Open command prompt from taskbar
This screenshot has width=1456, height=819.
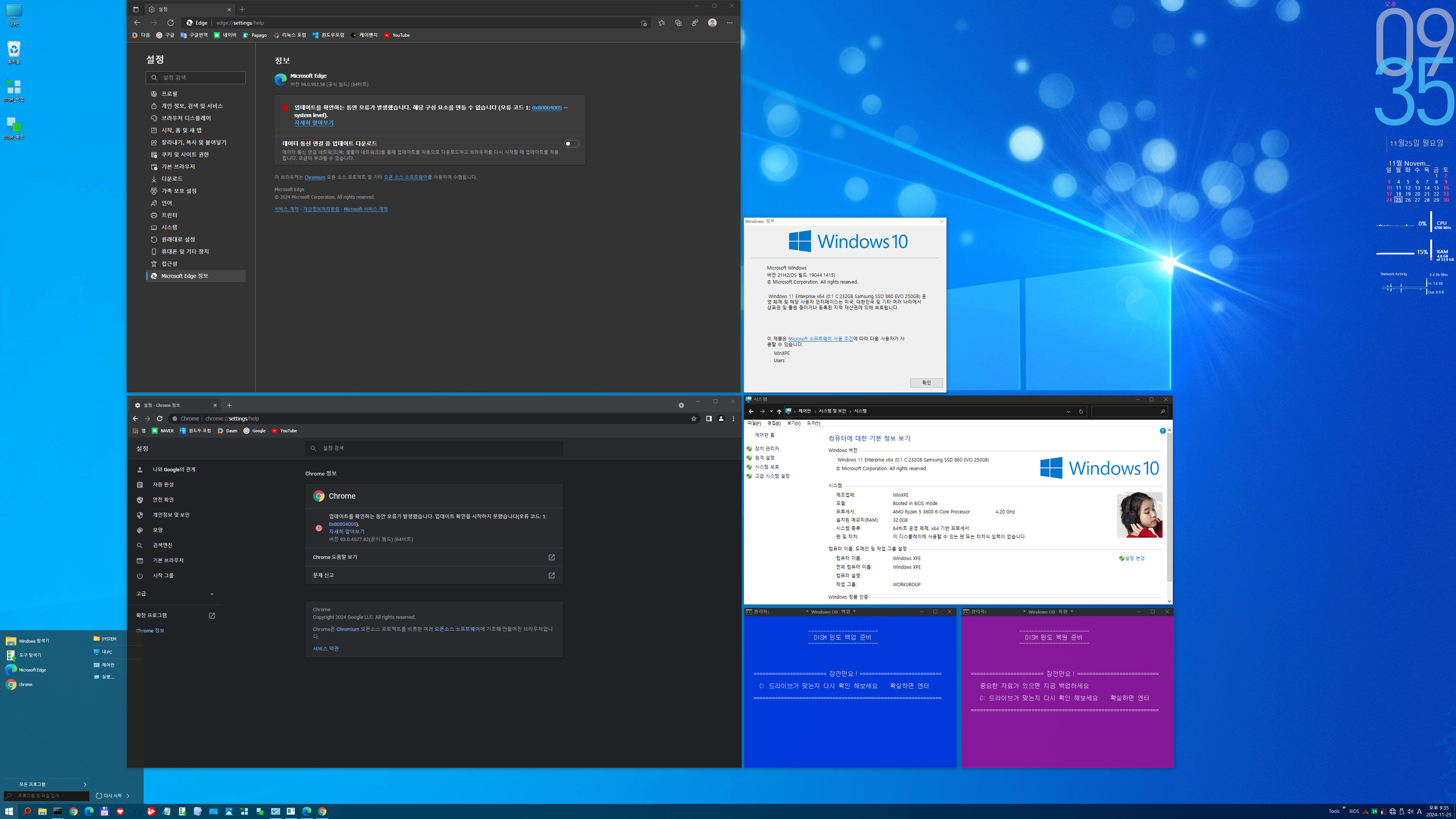coord(58,811)
